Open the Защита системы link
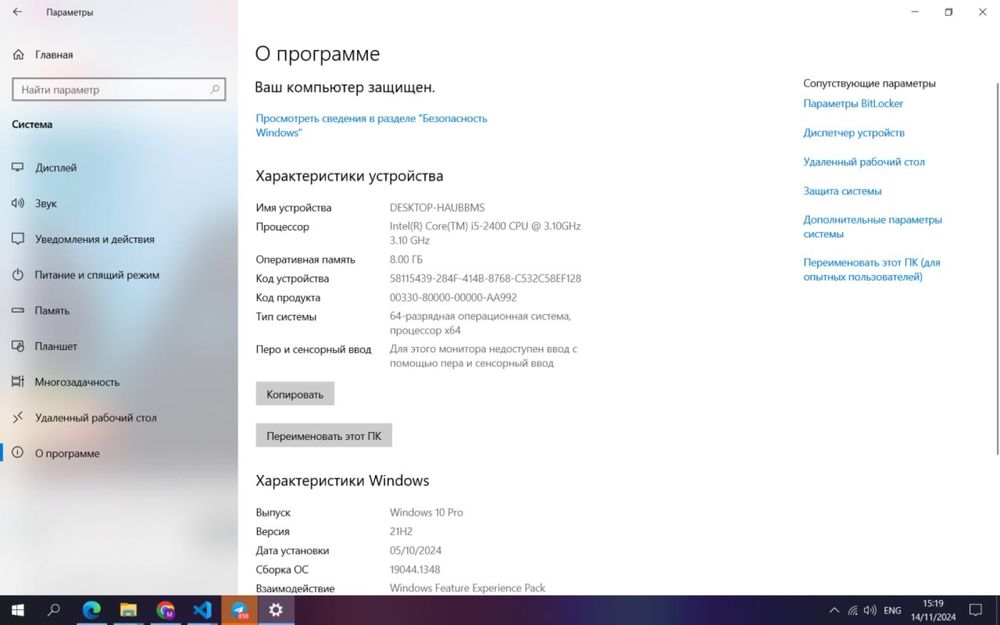 coord(842,191)
